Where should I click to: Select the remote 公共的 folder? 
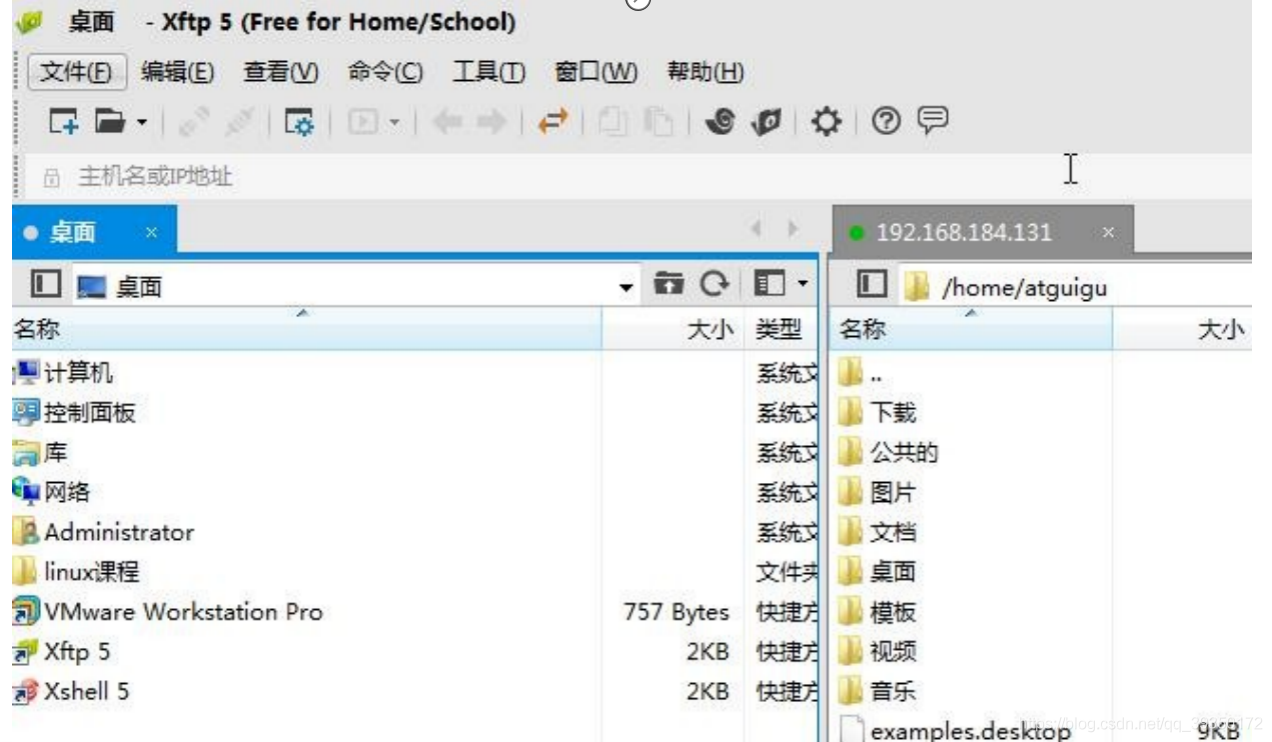click(x=889, y=452)
